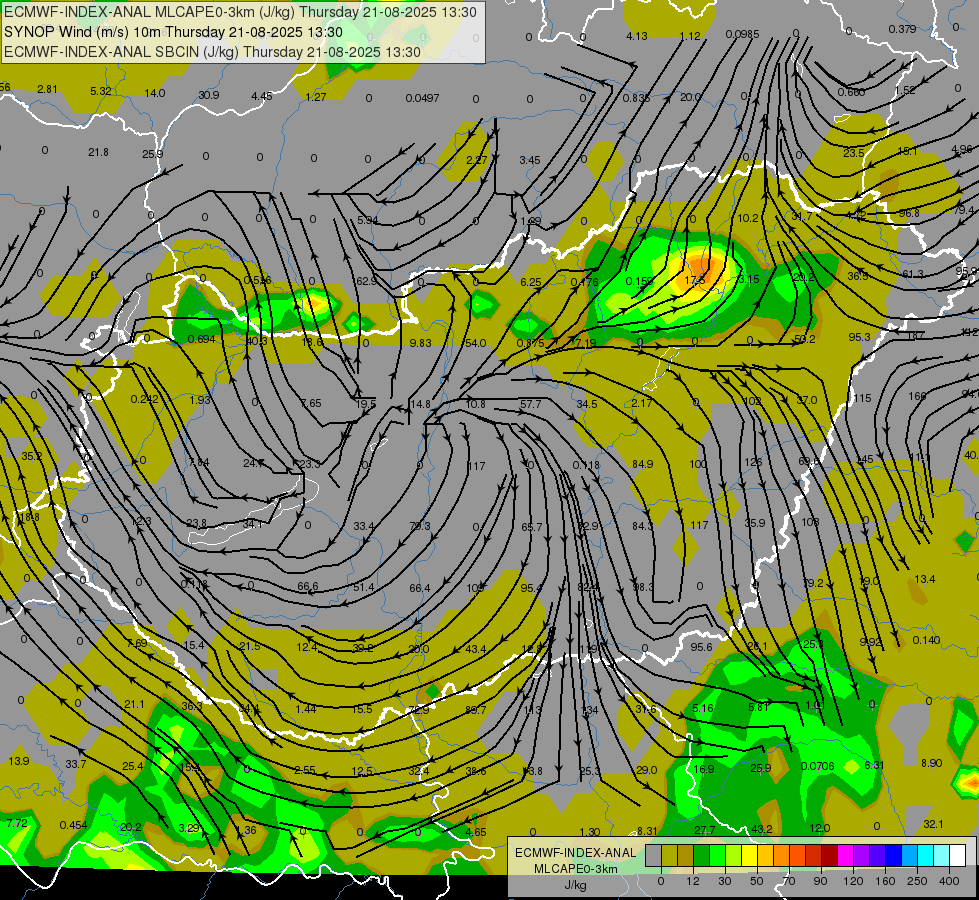Click the map value '4.13'

[x=636, y=36]
